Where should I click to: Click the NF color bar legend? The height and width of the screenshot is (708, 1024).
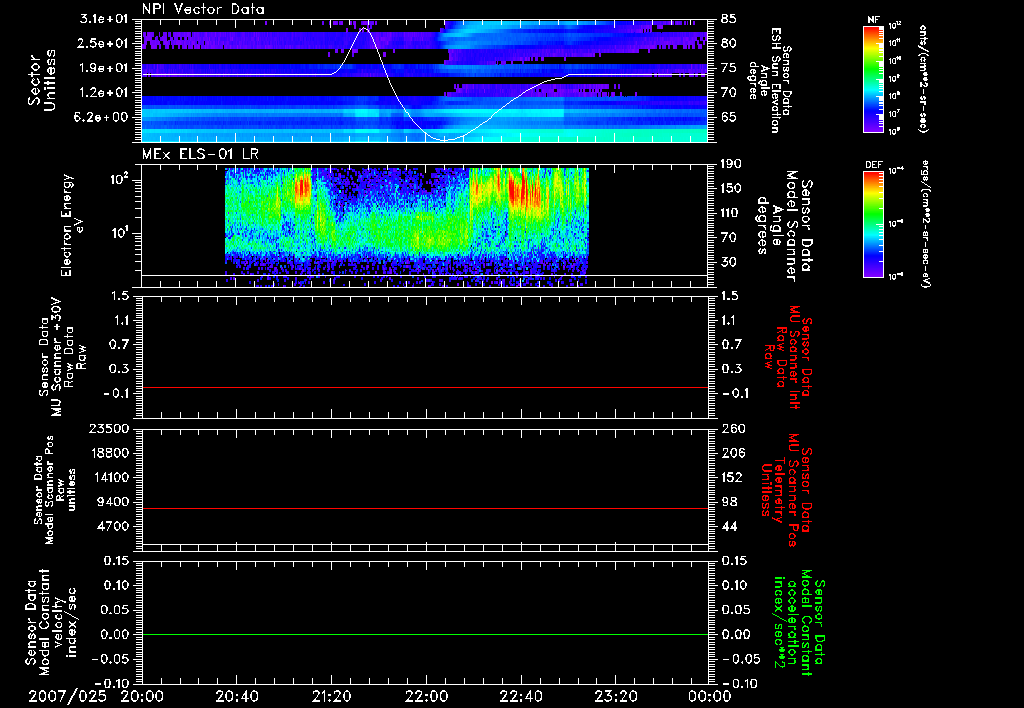click(873, 78)
